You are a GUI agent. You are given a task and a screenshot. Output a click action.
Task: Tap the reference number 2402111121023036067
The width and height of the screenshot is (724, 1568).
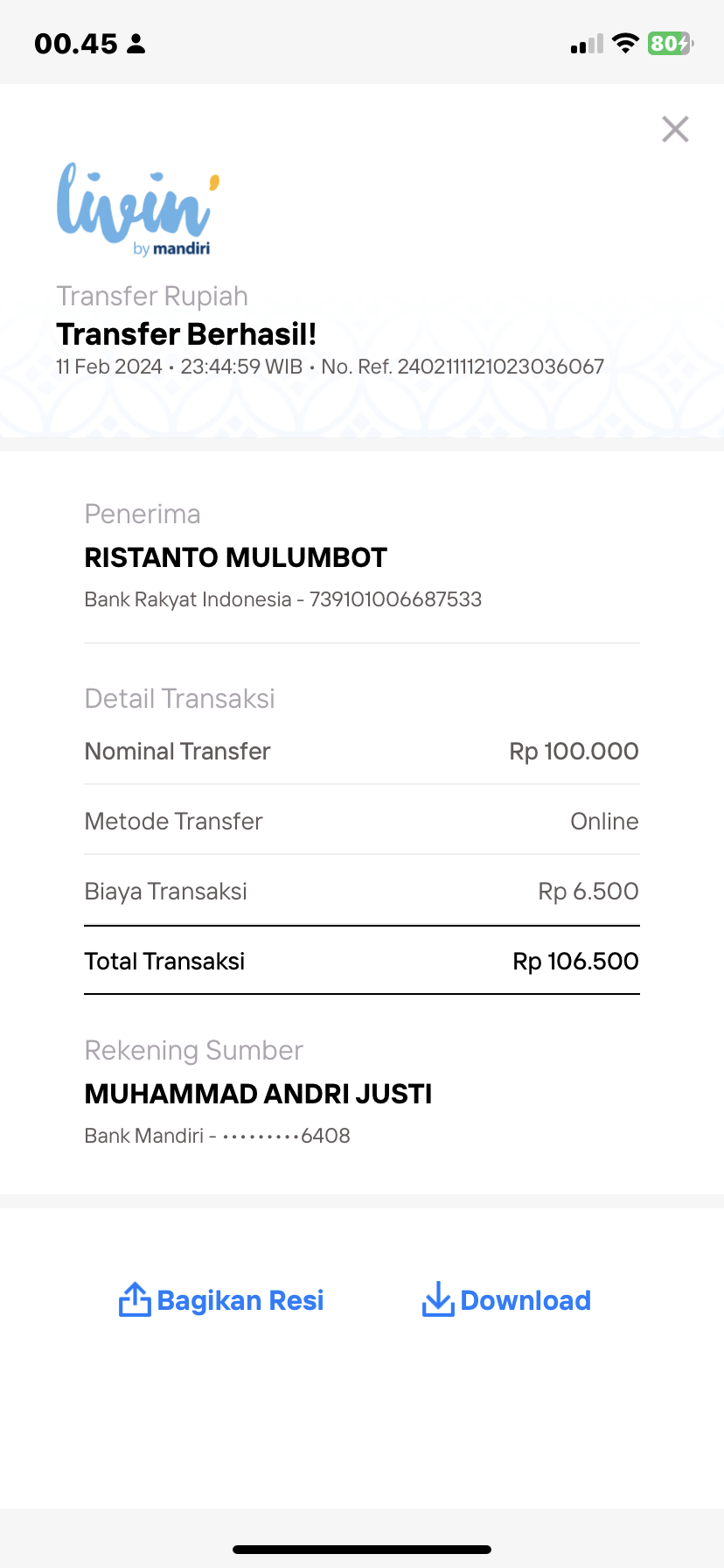pos(501,367)
